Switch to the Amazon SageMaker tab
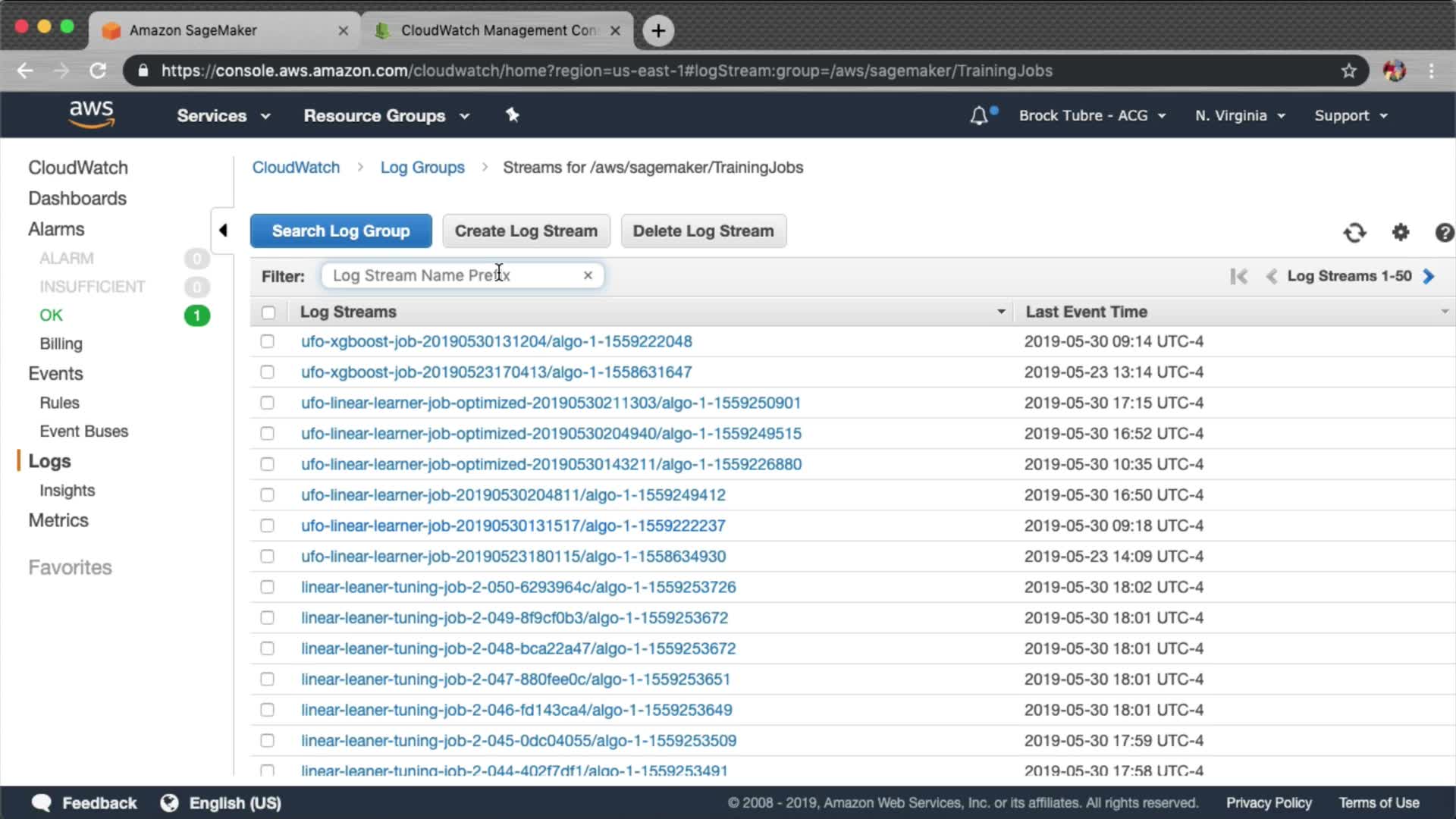Screen dimensions: 1456x819 coord(224,30)
